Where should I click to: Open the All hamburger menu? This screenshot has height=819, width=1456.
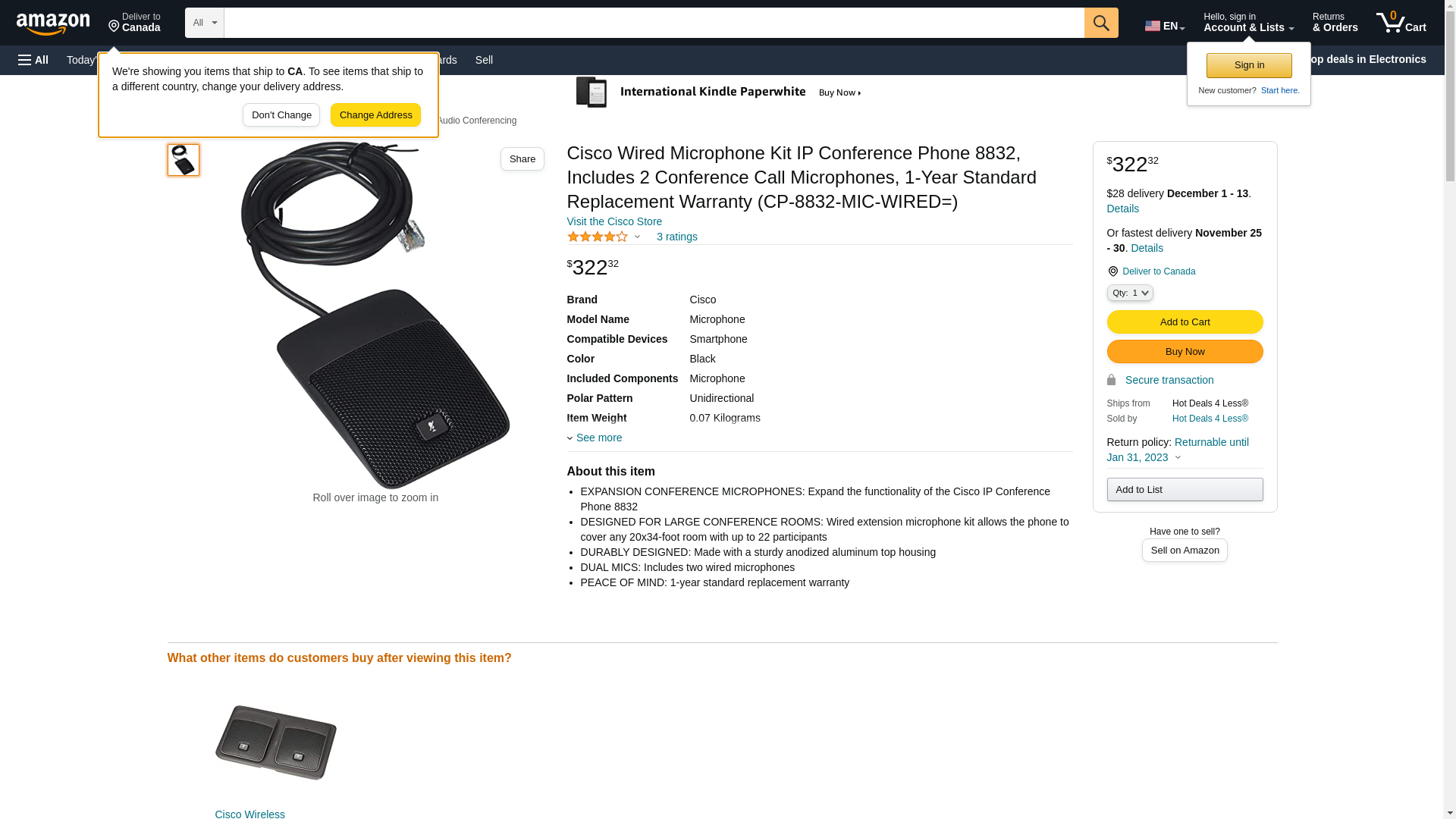pos(33,60)
